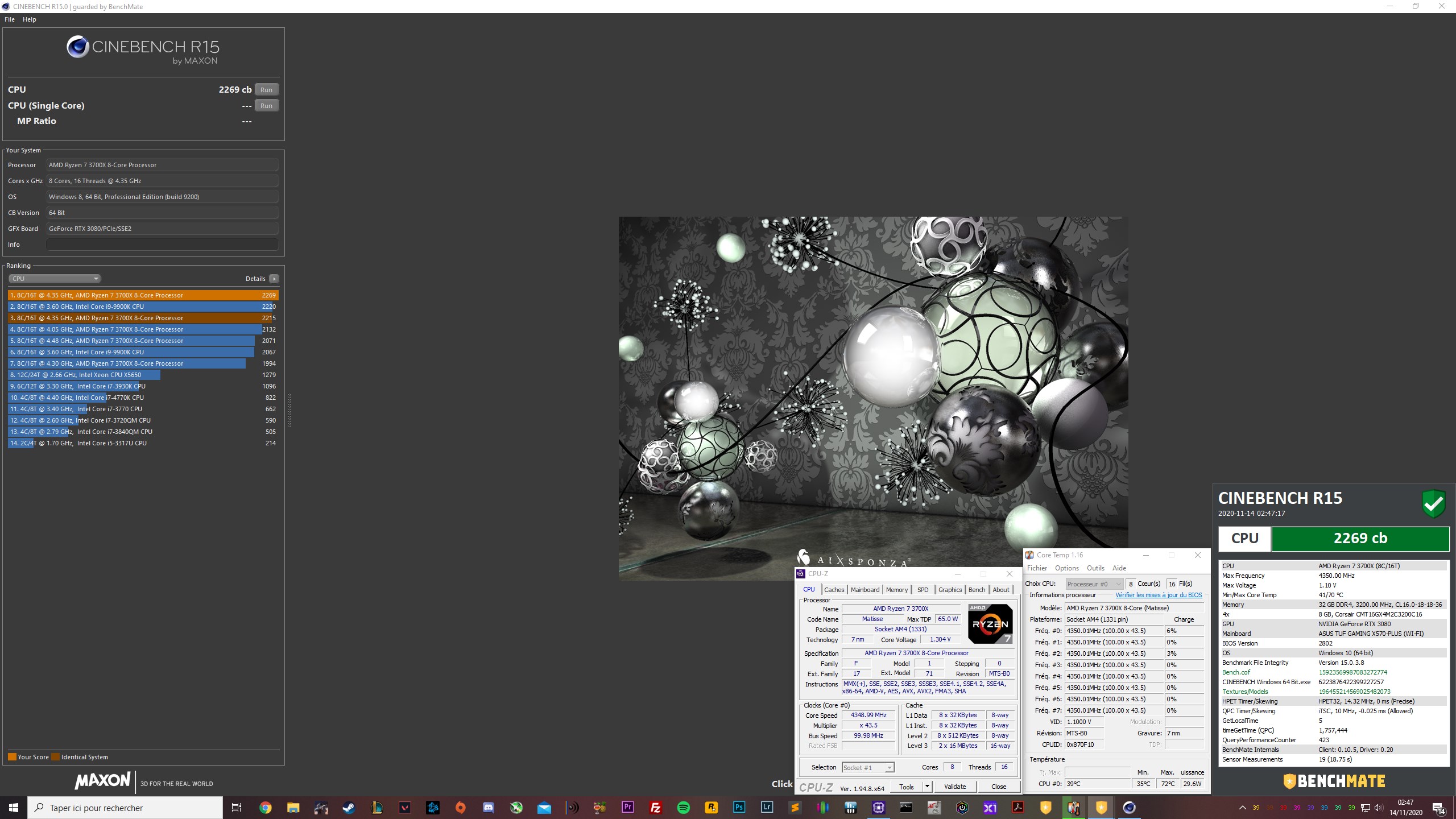Screen dimensions: 1456x819
Task: Switch to CPU-Z Caches tab
Action: click(834, 590)
